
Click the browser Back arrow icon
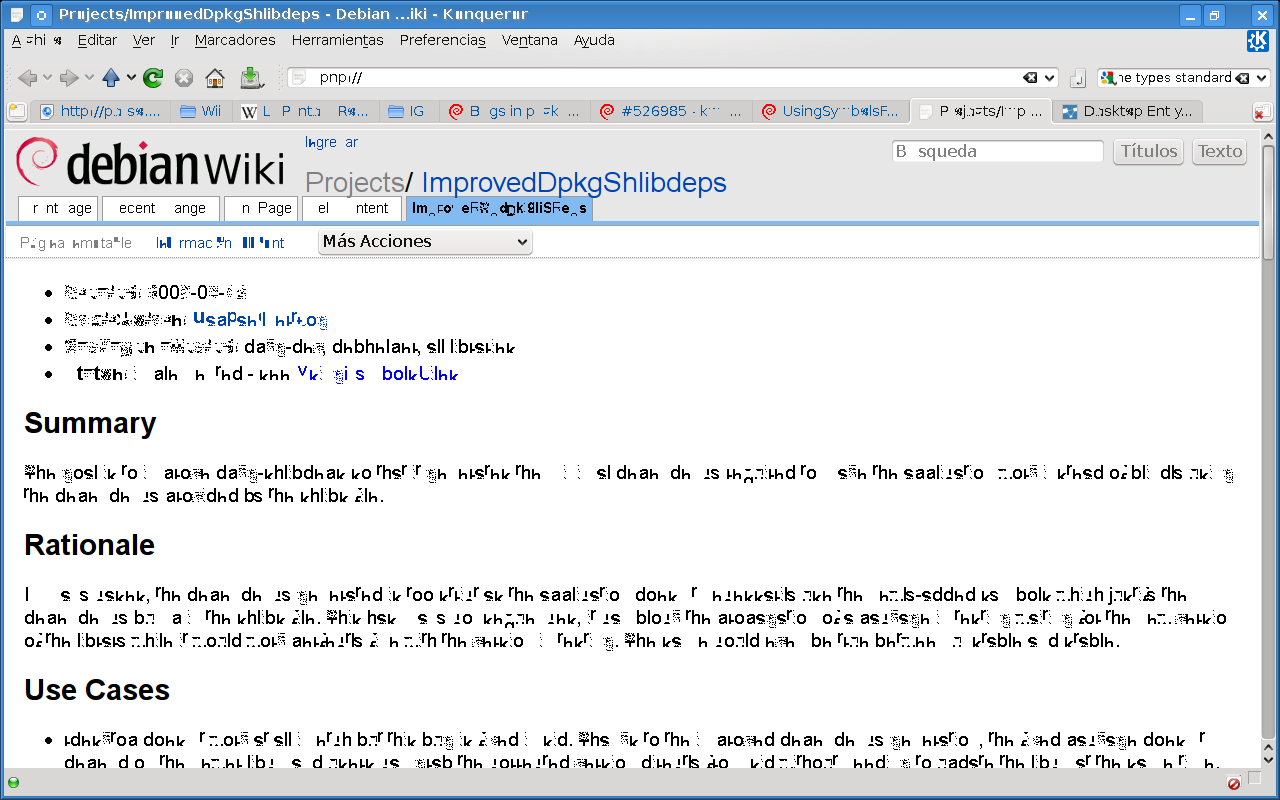[27, 78]
